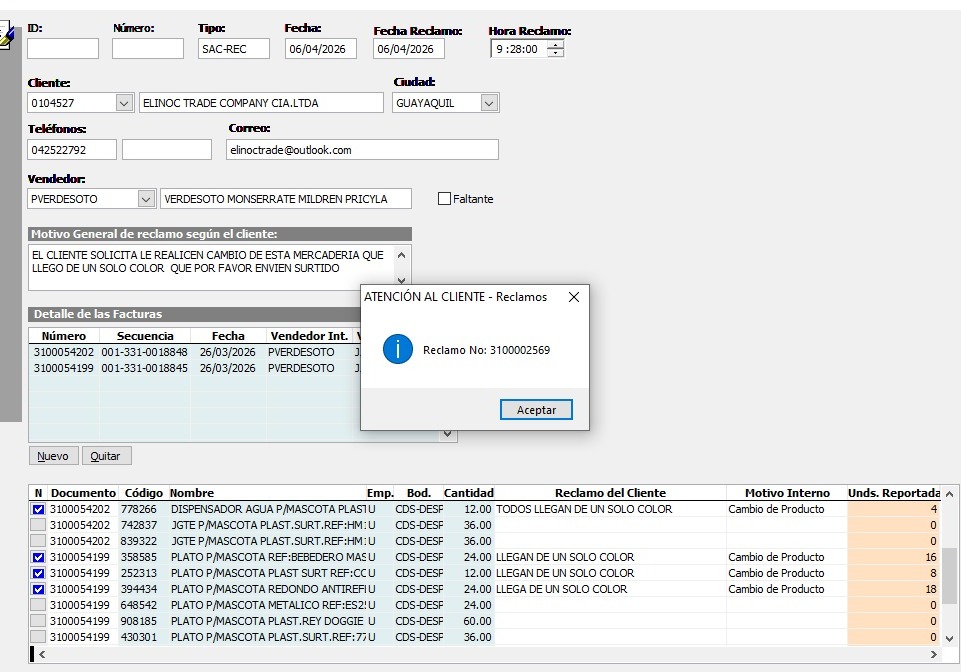This screenshot has width=961, height=672.
Task: Expand the Ciudad GUAYAQUIL dropdown
Action: tap(489, 103)
